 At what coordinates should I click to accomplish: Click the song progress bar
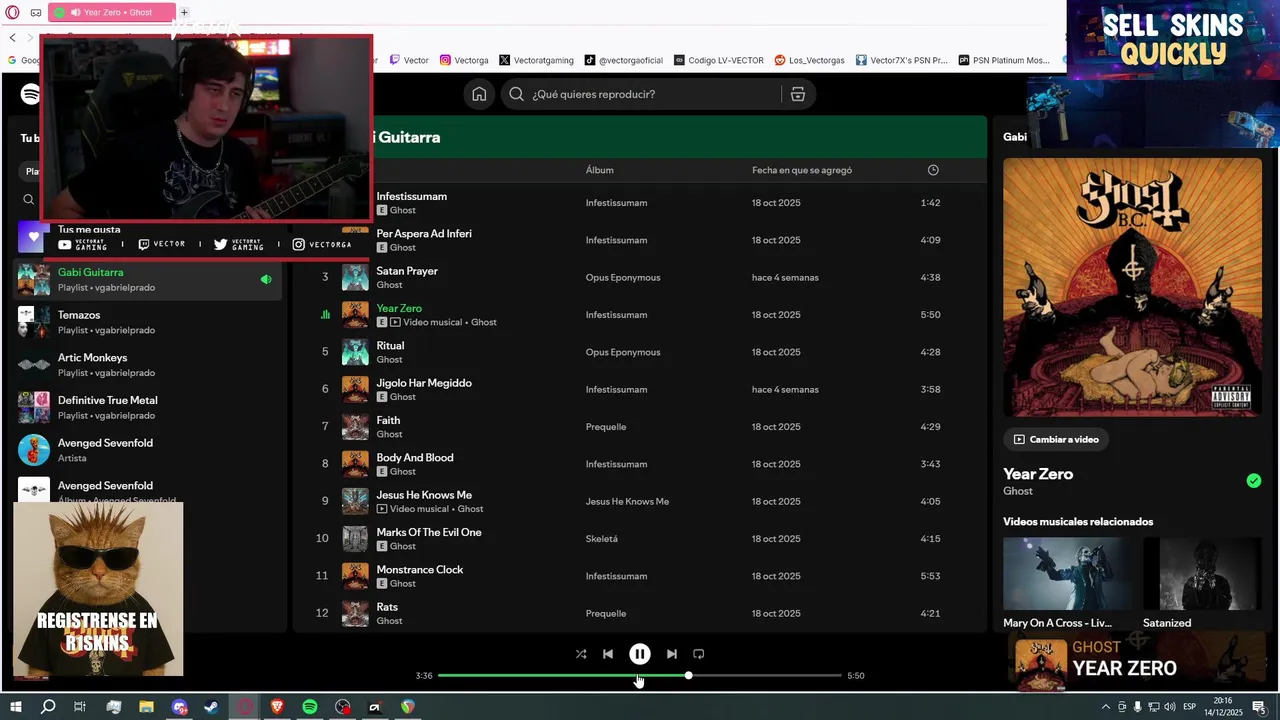click(x=640, y=676)
